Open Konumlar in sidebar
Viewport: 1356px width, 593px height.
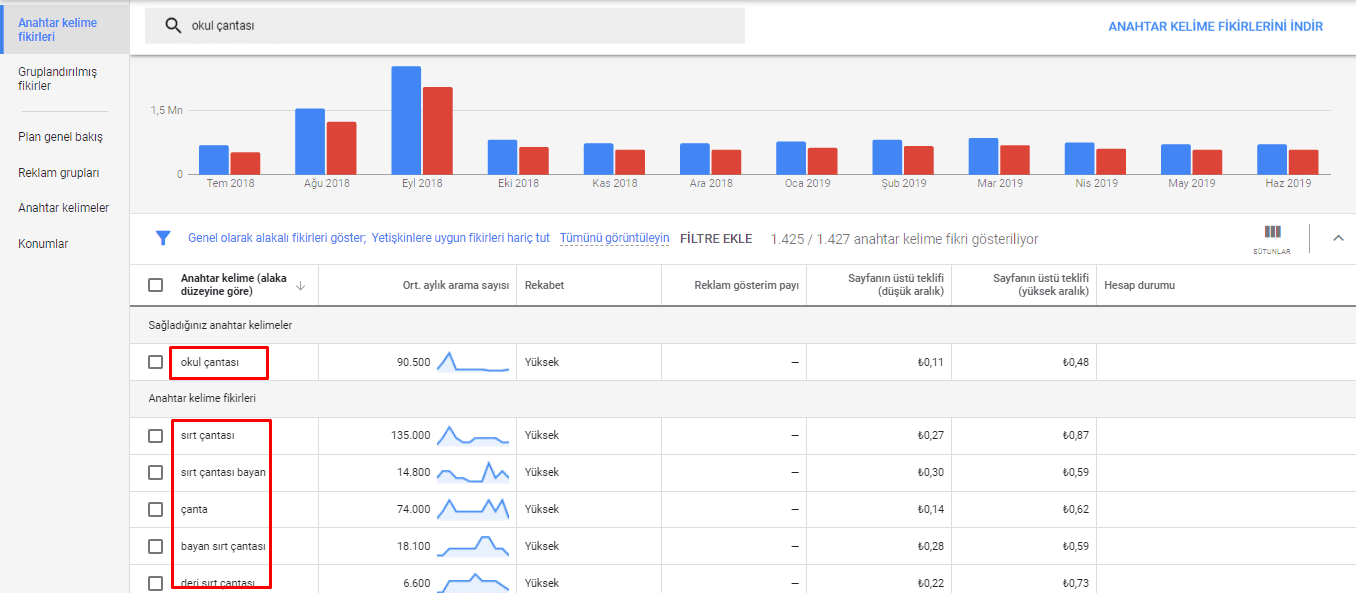pos(43,244)
